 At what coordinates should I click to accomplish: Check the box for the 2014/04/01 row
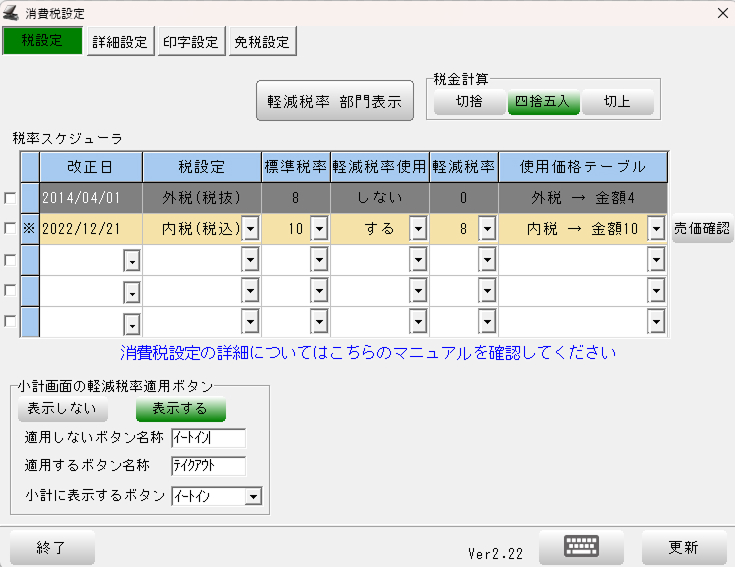point(10,198)
